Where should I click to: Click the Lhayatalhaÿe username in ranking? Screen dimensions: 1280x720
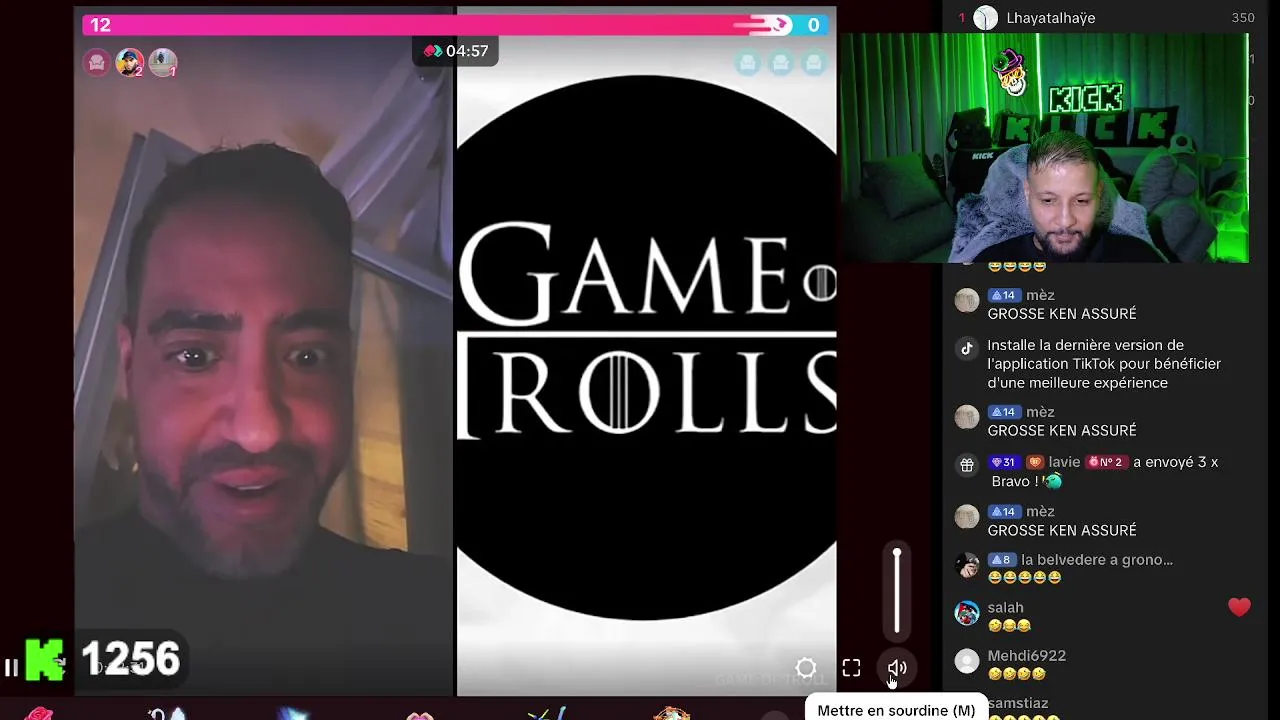click(1051, 18)
